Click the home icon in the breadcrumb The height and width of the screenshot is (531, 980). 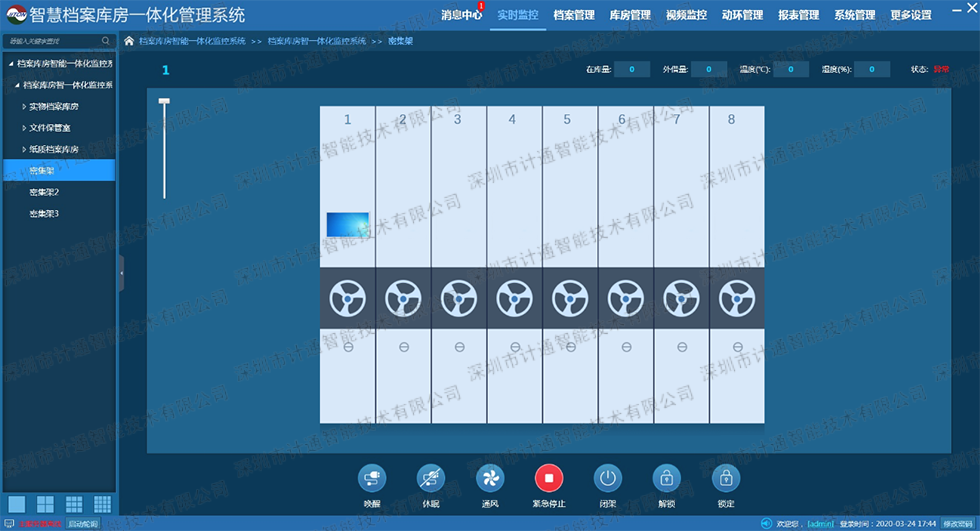129,41
